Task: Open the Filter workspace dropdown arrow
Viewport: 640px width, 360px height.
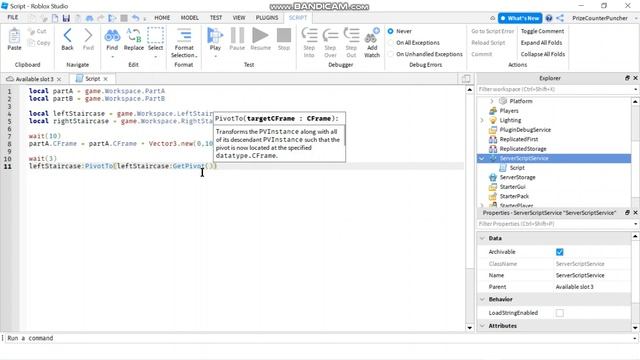Action: (636, 89)
